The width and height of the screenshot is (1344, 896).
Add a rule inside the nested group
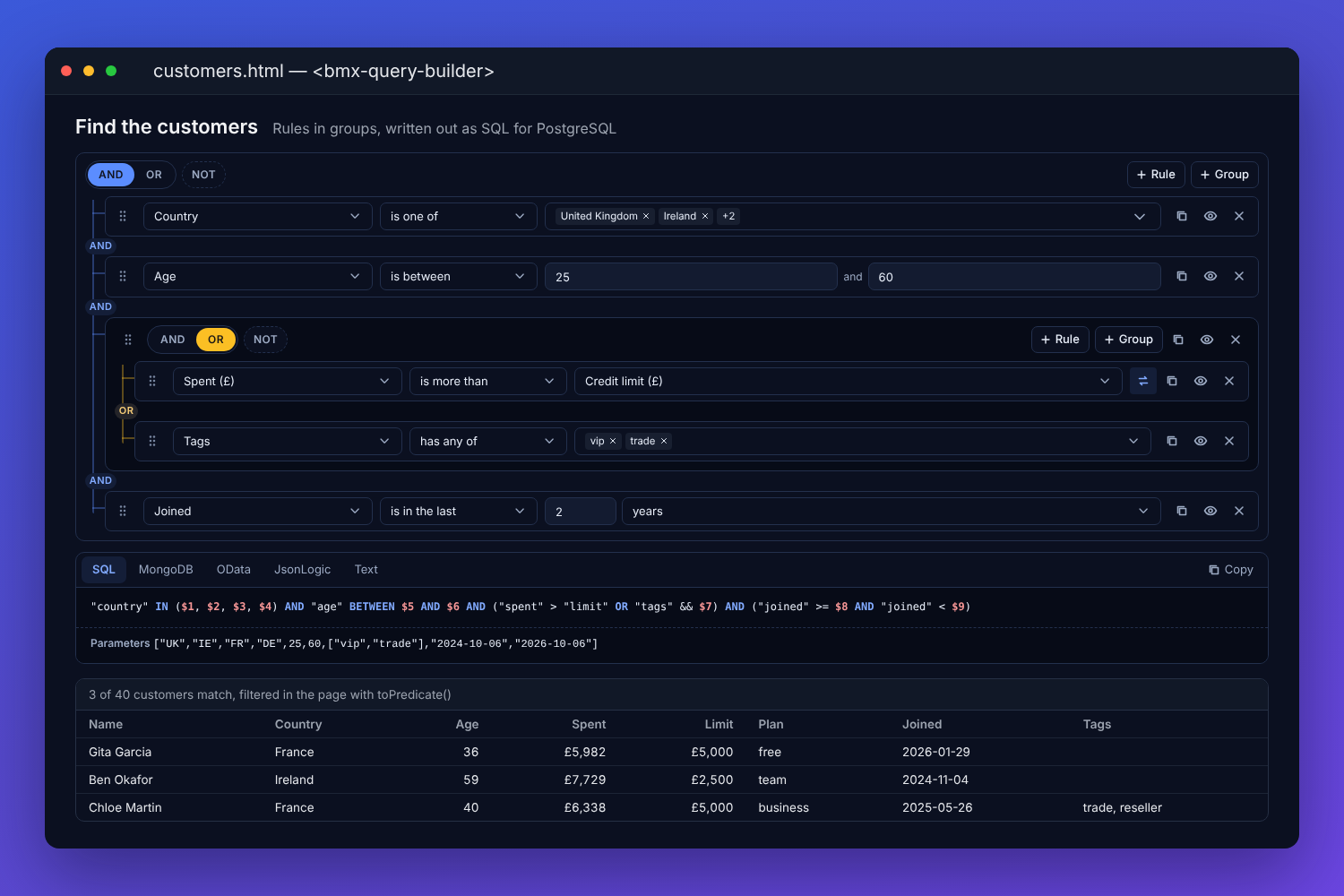(1060, 340)
